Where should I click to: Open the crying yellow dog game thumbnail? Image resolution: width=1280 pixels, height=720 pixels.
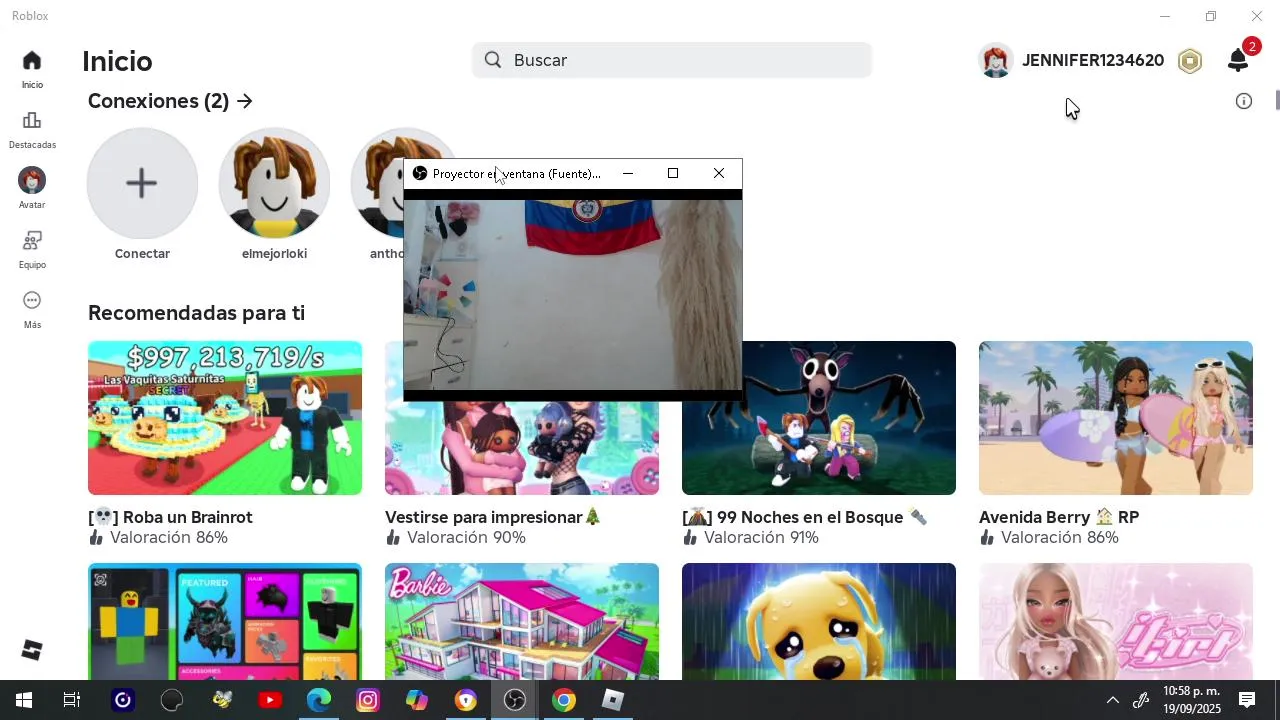point(819,621)
